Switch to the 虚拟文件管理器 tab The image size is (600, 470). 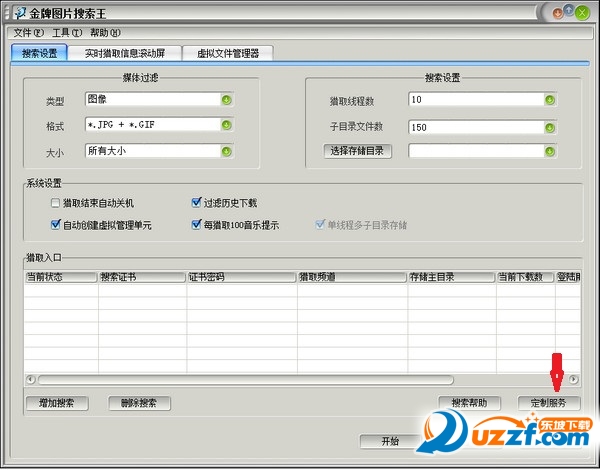tap(228, 53)
